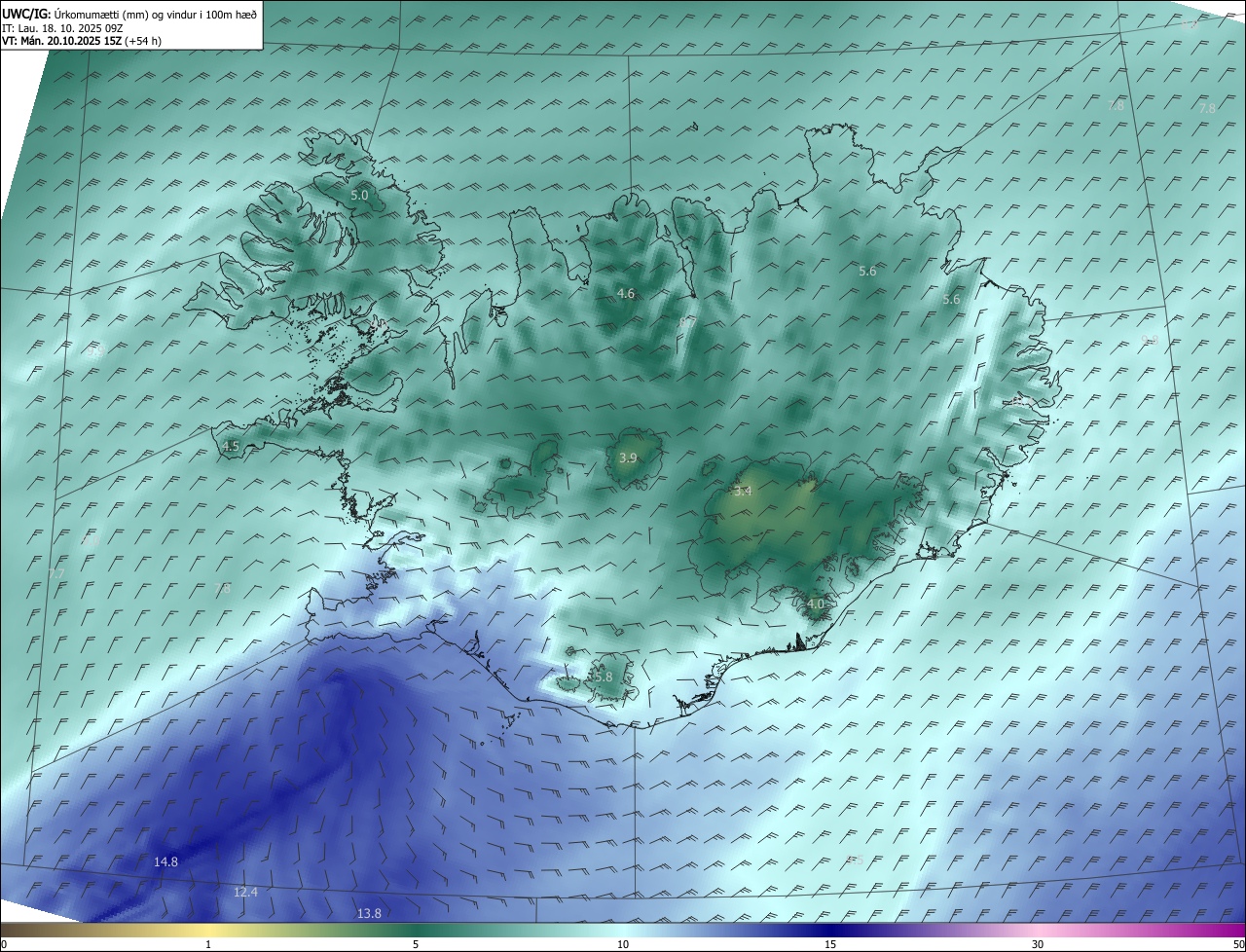The image size is (1246, 952).
Task: Click the 5.0 value over the Westfjords
Action: [x=359, y=195]
